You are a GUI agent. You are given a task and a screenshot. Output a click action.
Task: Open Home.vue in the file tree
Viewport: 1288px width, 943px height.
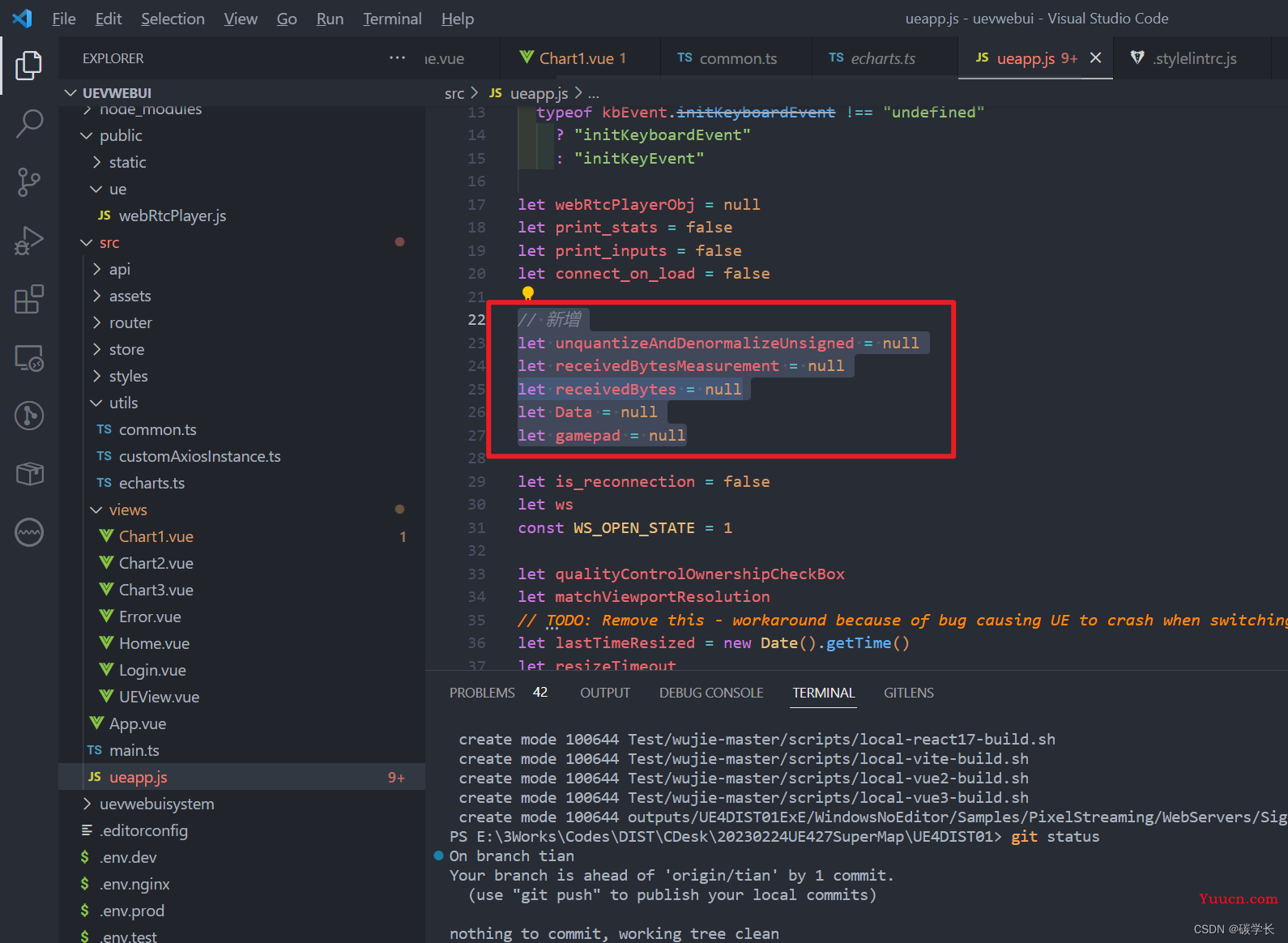tap(241, 643)
